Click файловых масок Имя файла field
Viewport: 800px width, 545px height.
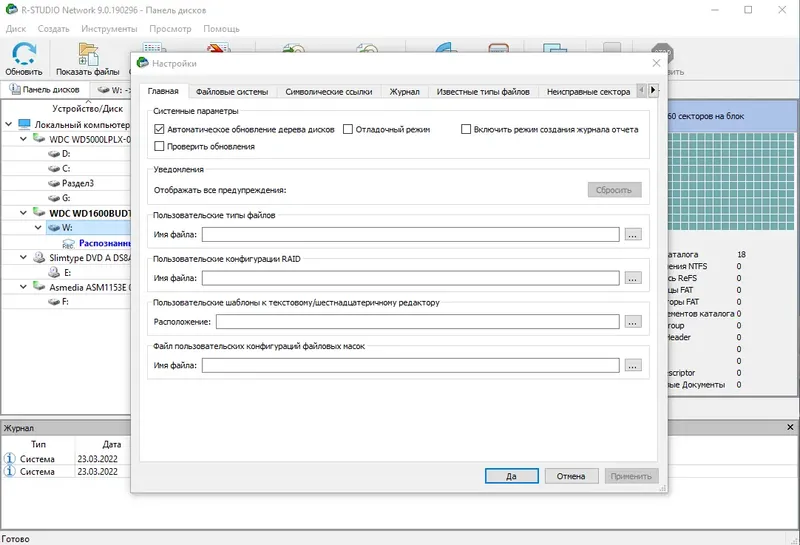pyautogui.click(x=411, y=365)
